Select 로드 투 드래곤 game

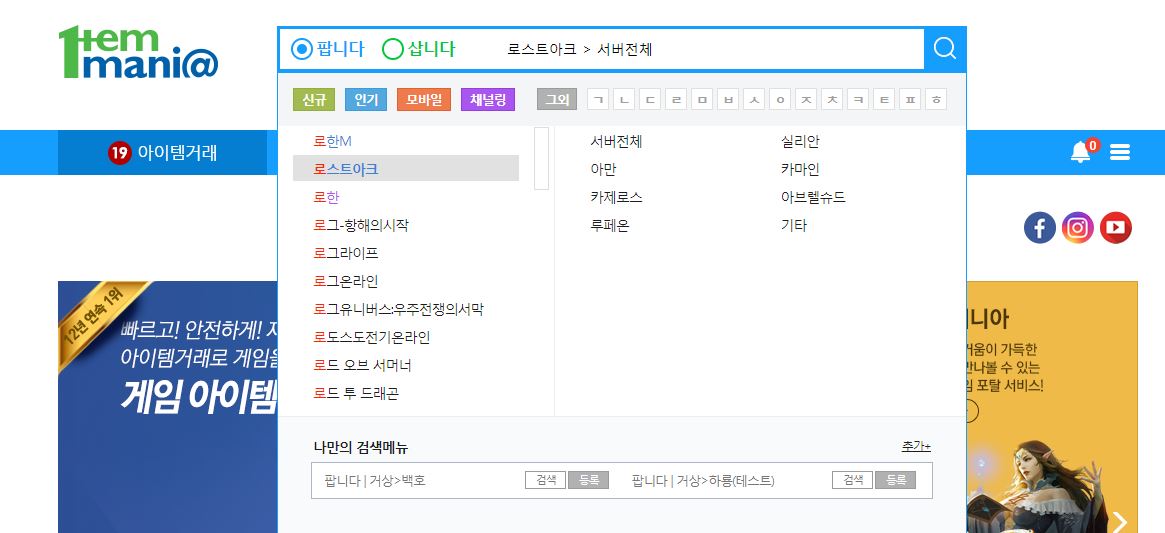click(x=356, y=393)
